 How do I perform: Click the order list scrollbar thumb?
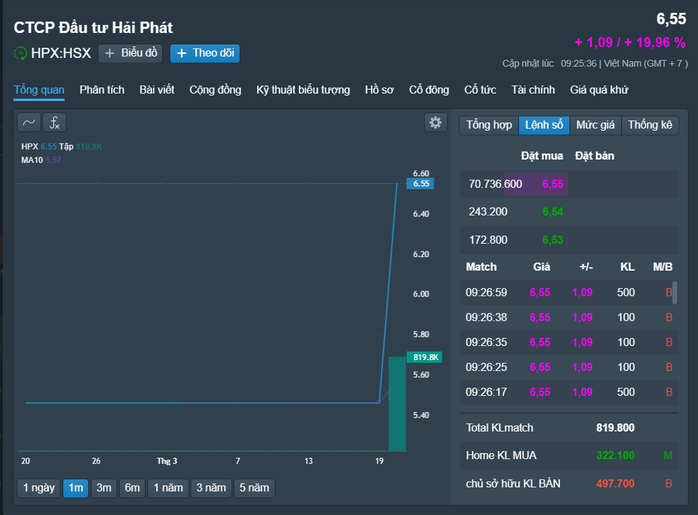(x=675, y=292)
